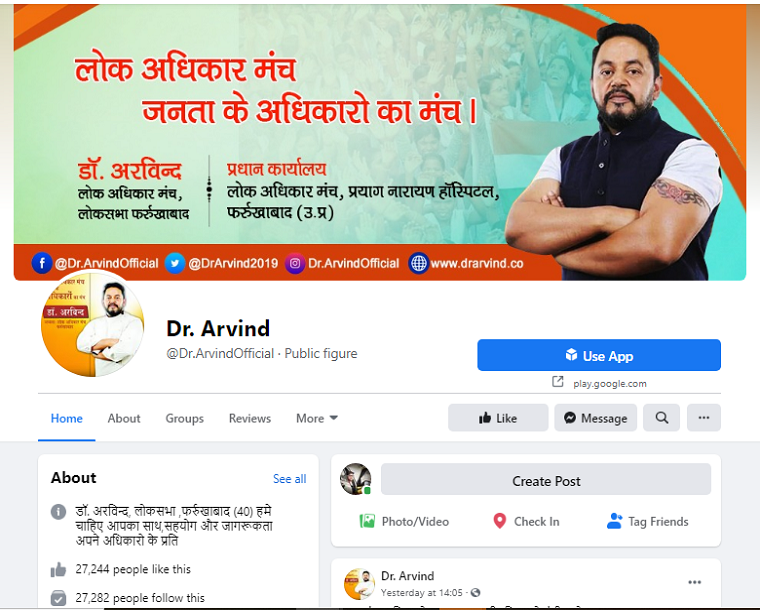Choose the Tag Friends icon option
This screenshot has height=610, width=760.
(x=614, y=521)
